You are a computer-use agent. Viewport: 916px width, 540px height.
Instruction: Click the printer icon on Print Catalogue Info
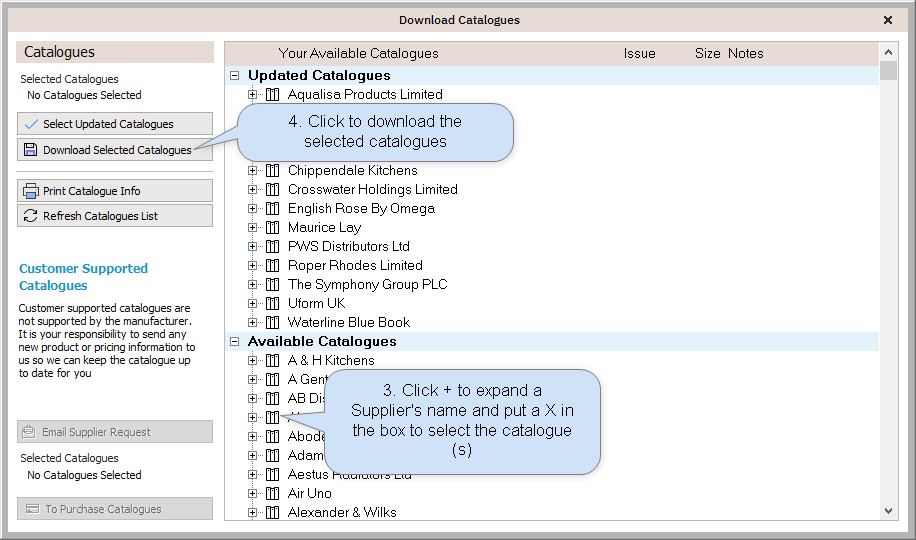[x=30, y=191]
